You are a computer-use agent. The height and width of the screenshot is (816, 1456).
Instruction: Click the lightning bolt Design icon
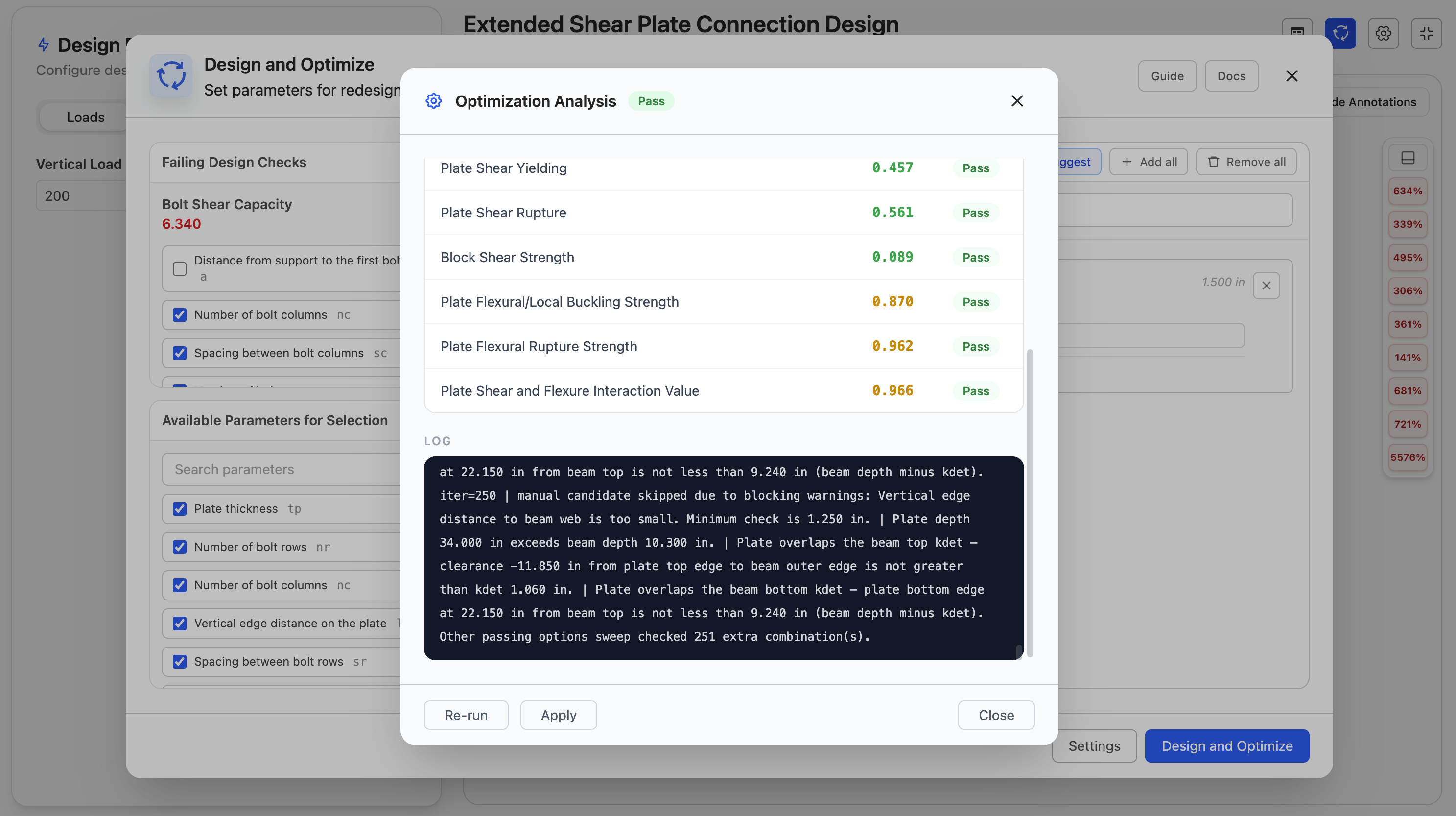point(44,45)
